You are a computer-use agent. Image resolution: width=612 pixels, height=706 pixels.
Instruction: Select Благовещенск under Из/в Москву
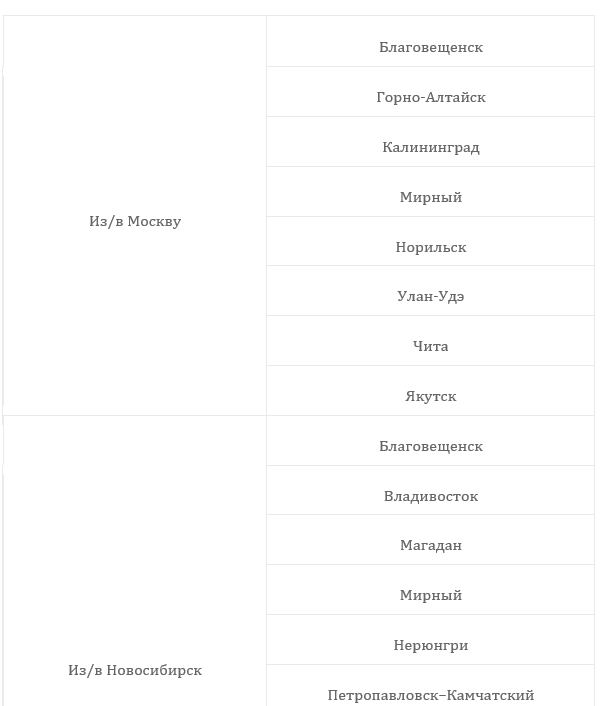pos(431,41)
